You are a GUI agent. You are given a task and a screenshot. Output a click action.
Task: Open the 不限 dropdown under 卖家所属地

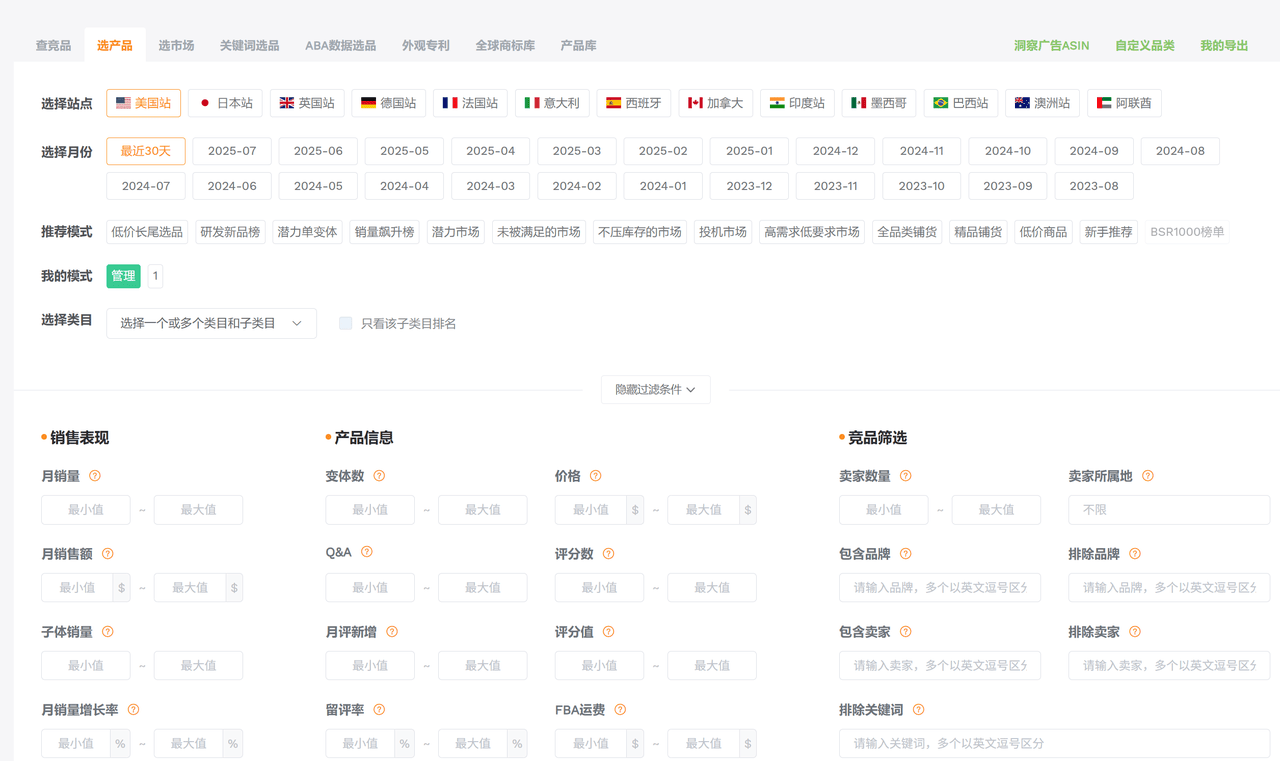click(x=1168, y=510)
